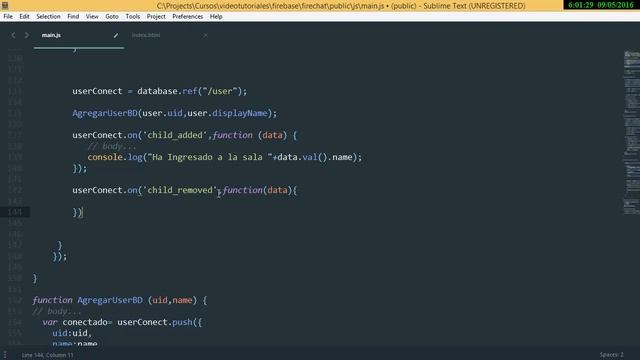The image size is (640, 360).
Task: Open the Tools menu
Action: 132,16
